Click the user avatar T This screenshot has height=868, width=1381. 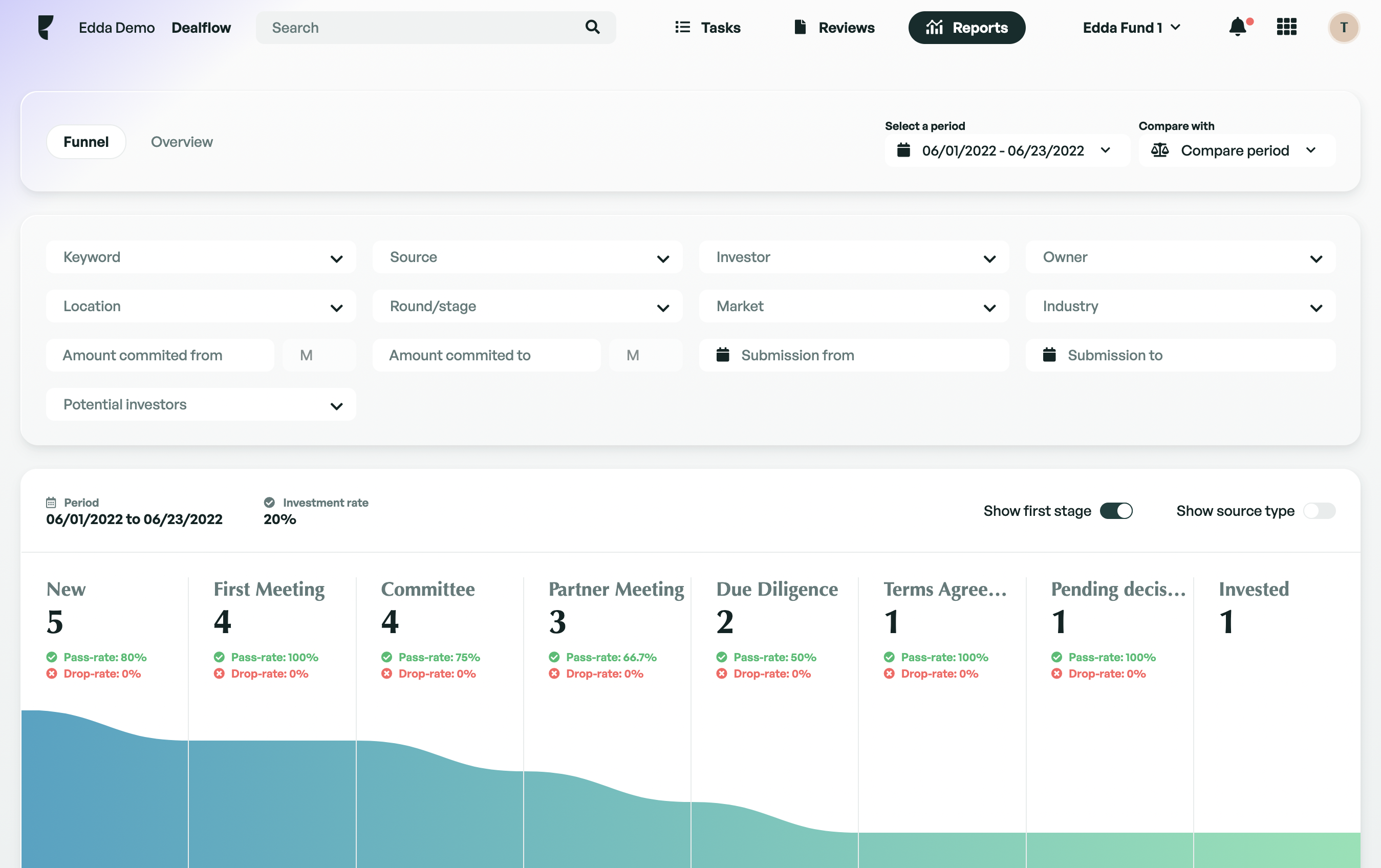1343,27
